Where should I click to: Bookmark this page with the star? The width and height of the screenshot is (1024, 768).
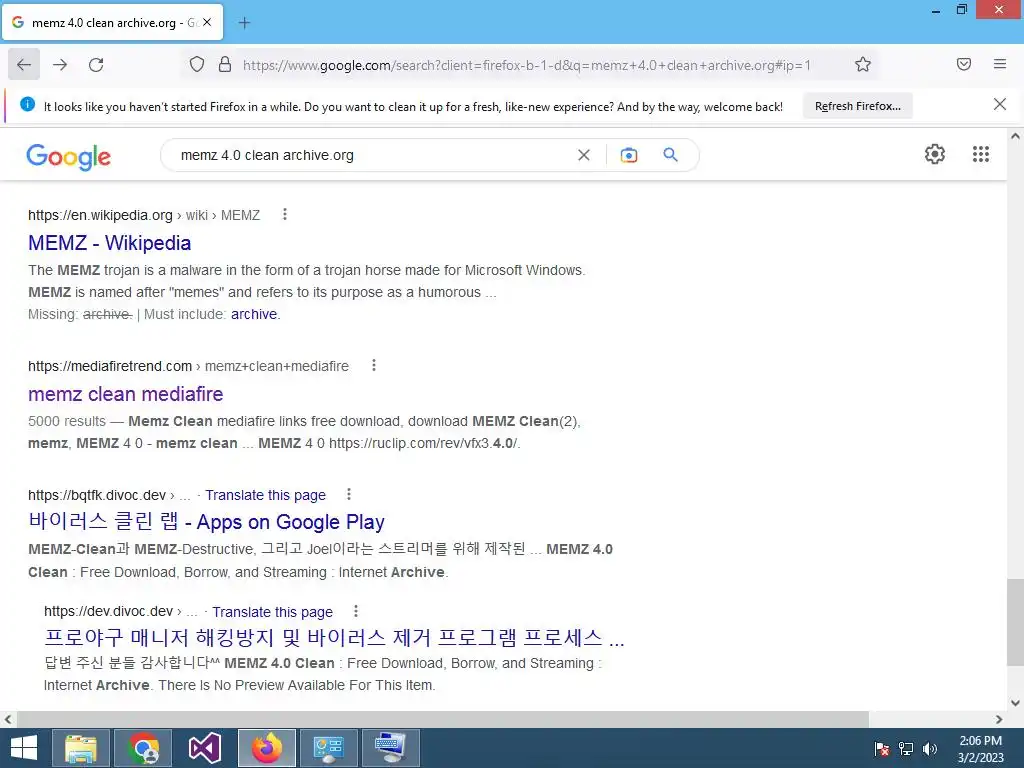pyautogui.click(x=863, y=64)
